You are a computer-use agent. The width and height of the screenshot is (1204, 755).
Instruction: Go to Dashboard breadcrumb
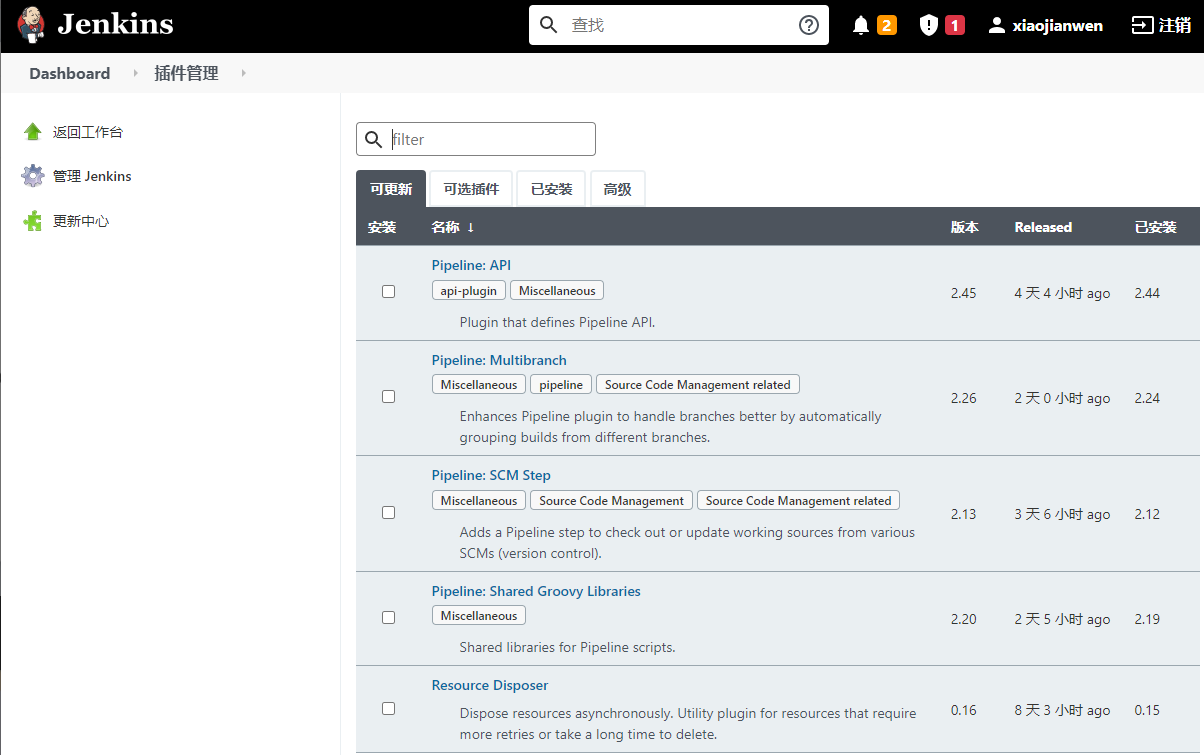pos(70,73)
